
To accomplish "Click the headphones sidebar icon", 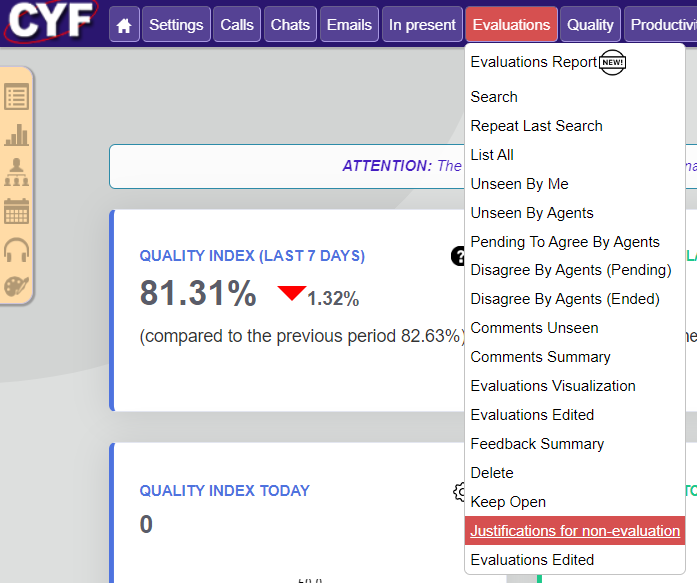I will click(17, 248).
